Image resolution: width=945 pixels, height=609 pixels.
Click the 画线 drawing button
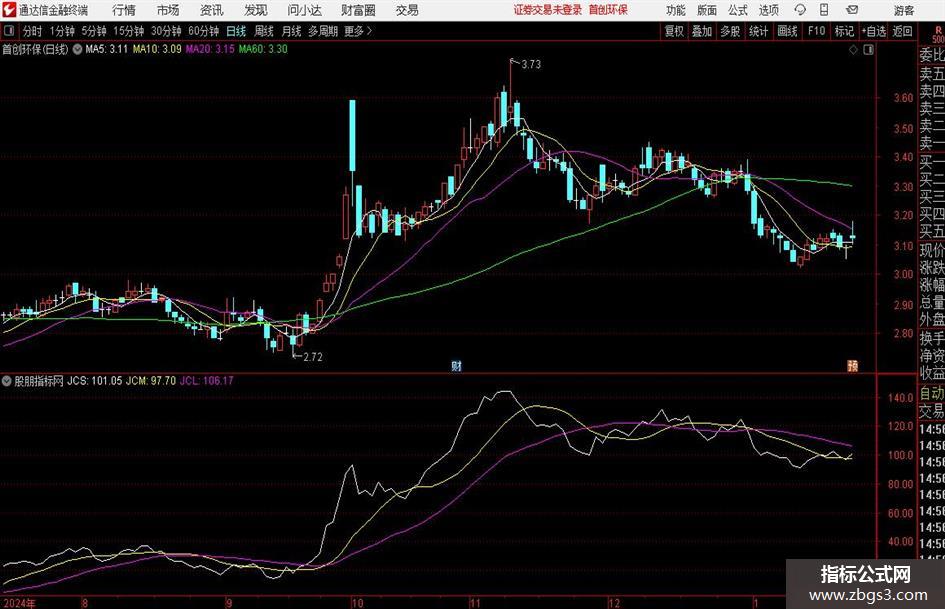tap(787, 31)
